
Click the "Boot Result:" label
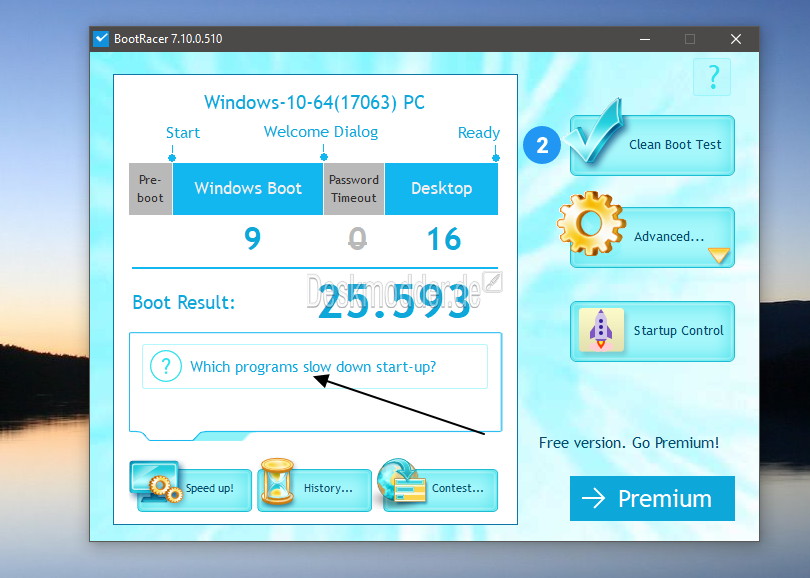coord(183,302)
